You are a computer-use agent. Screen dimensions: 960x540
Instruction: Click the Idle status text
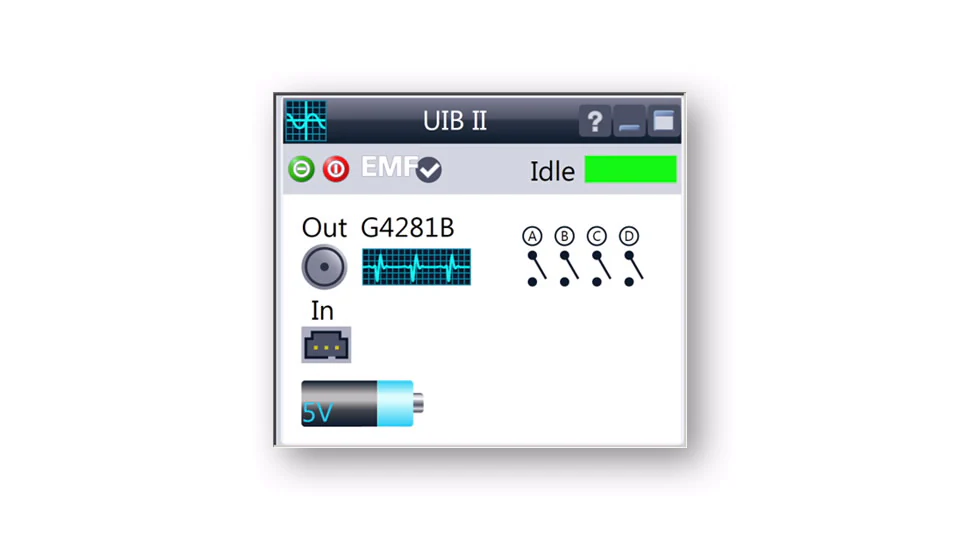coord(552,171)
